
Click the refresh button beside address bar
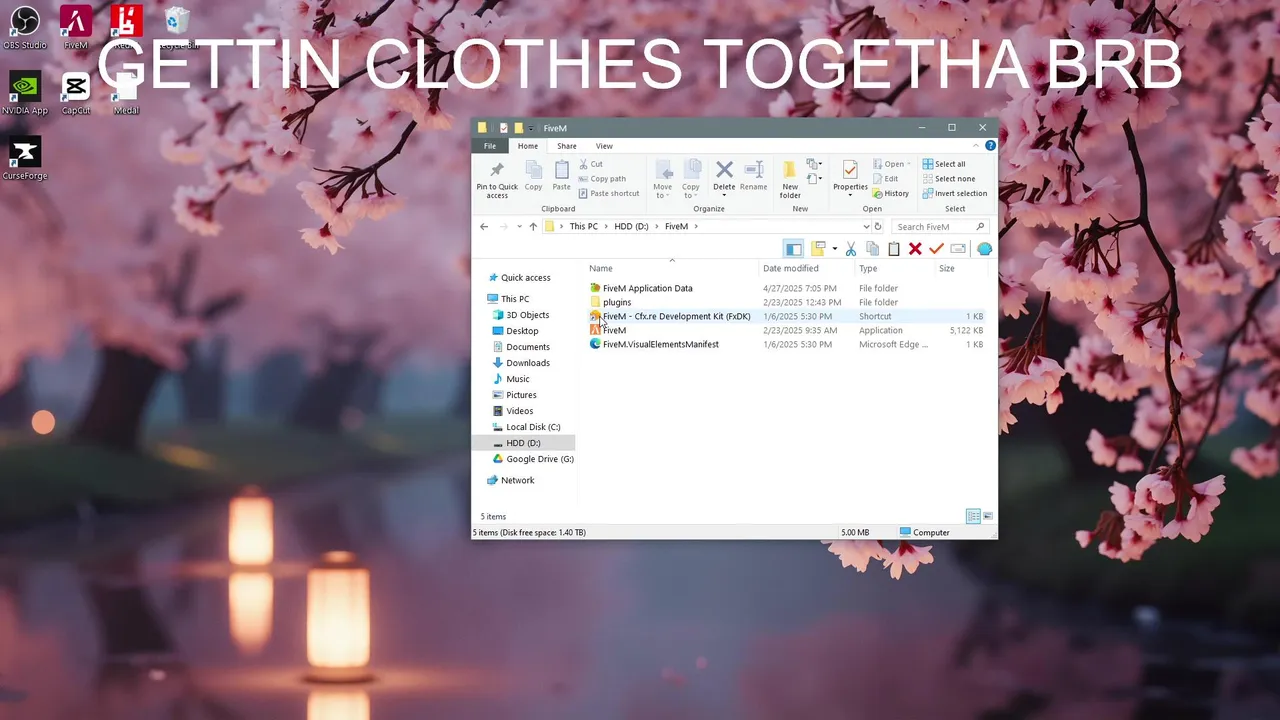coord(878,227)
